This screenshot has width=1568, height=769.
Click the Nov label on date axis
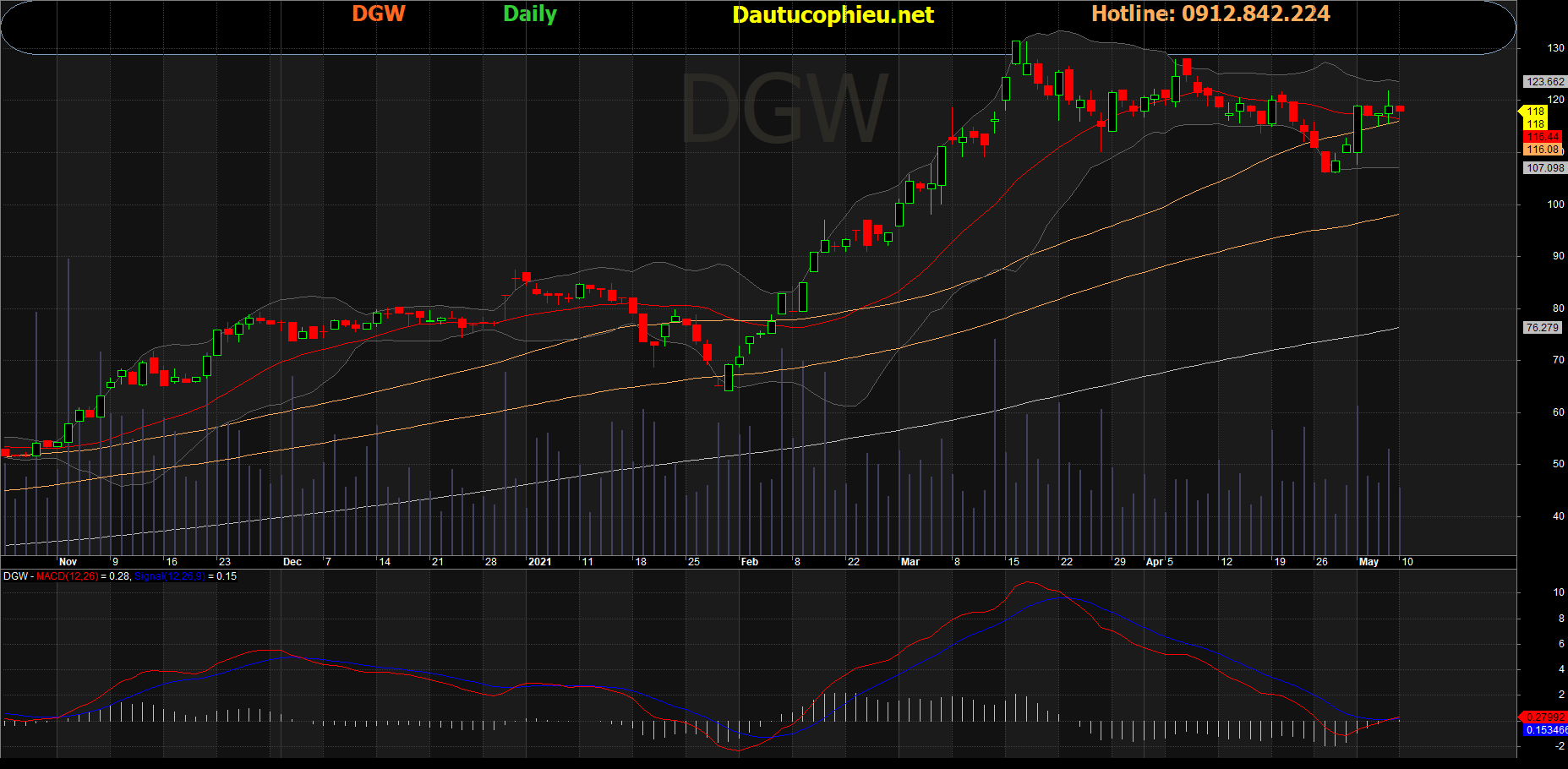pos(68,562)
